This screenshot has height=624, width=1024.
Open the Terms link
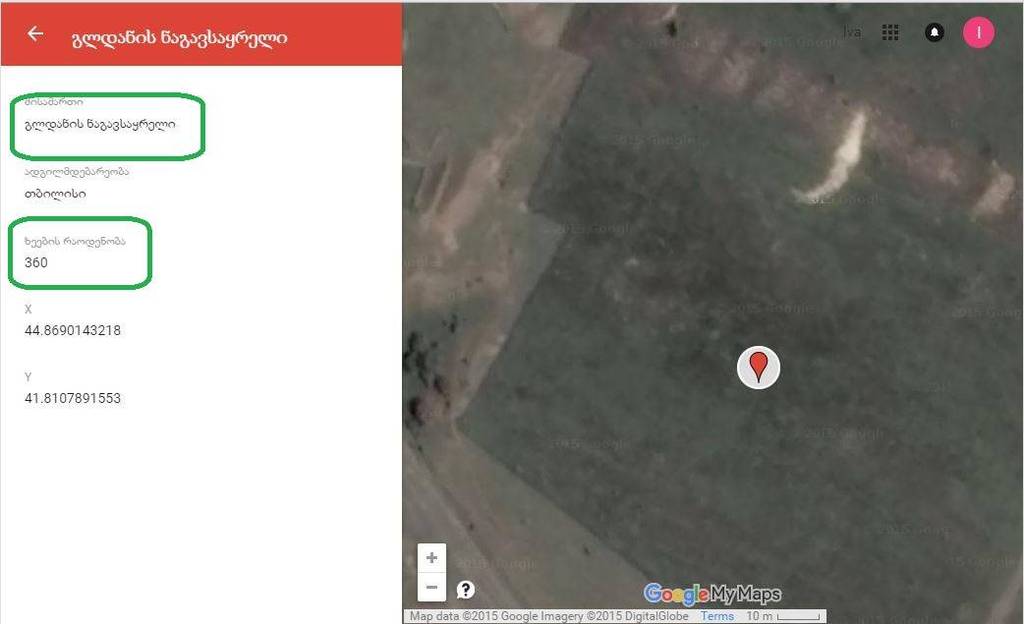click(717, 616)
